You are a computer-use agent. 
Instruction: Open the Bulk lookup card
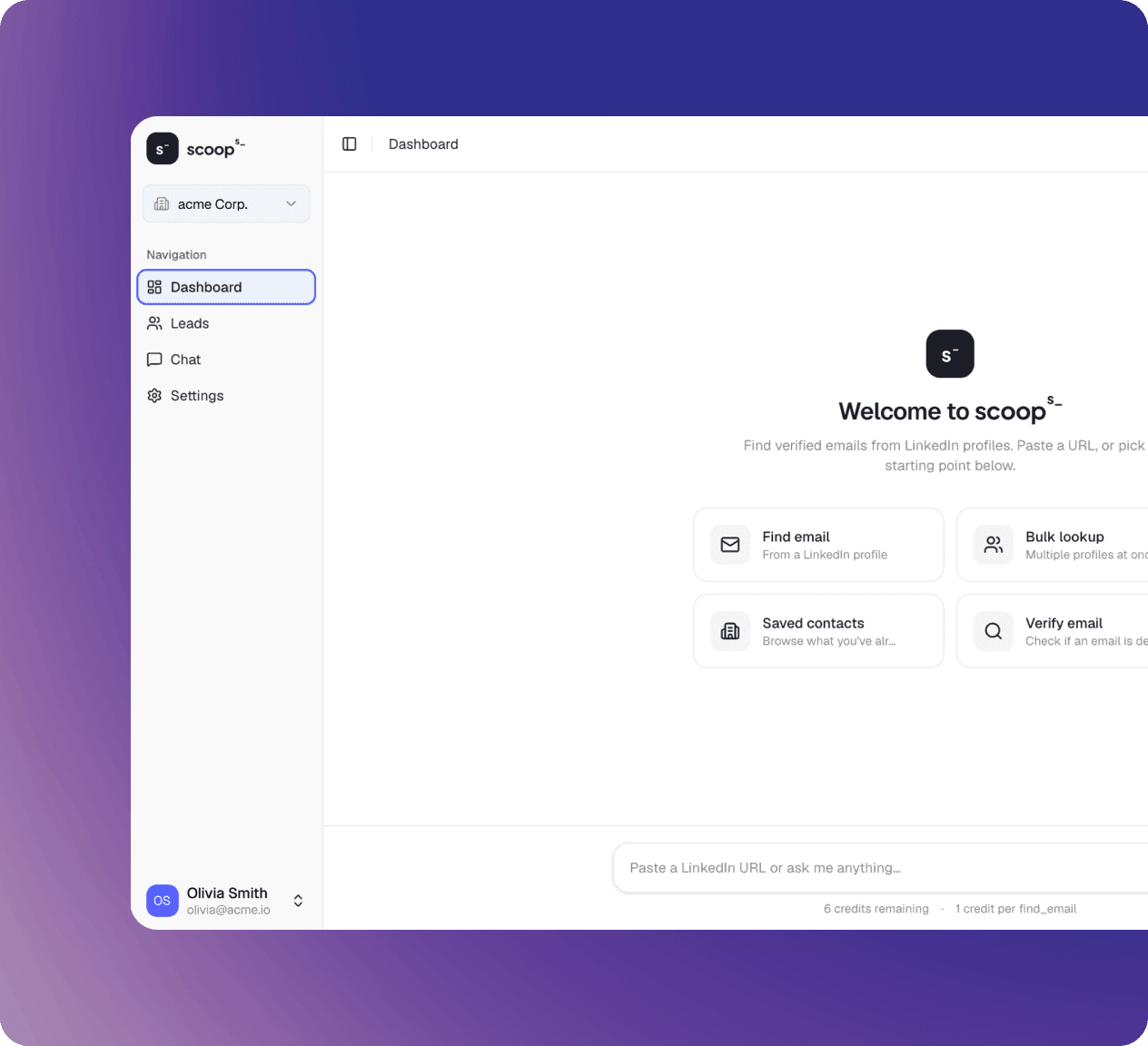(x=1053, y=545)
